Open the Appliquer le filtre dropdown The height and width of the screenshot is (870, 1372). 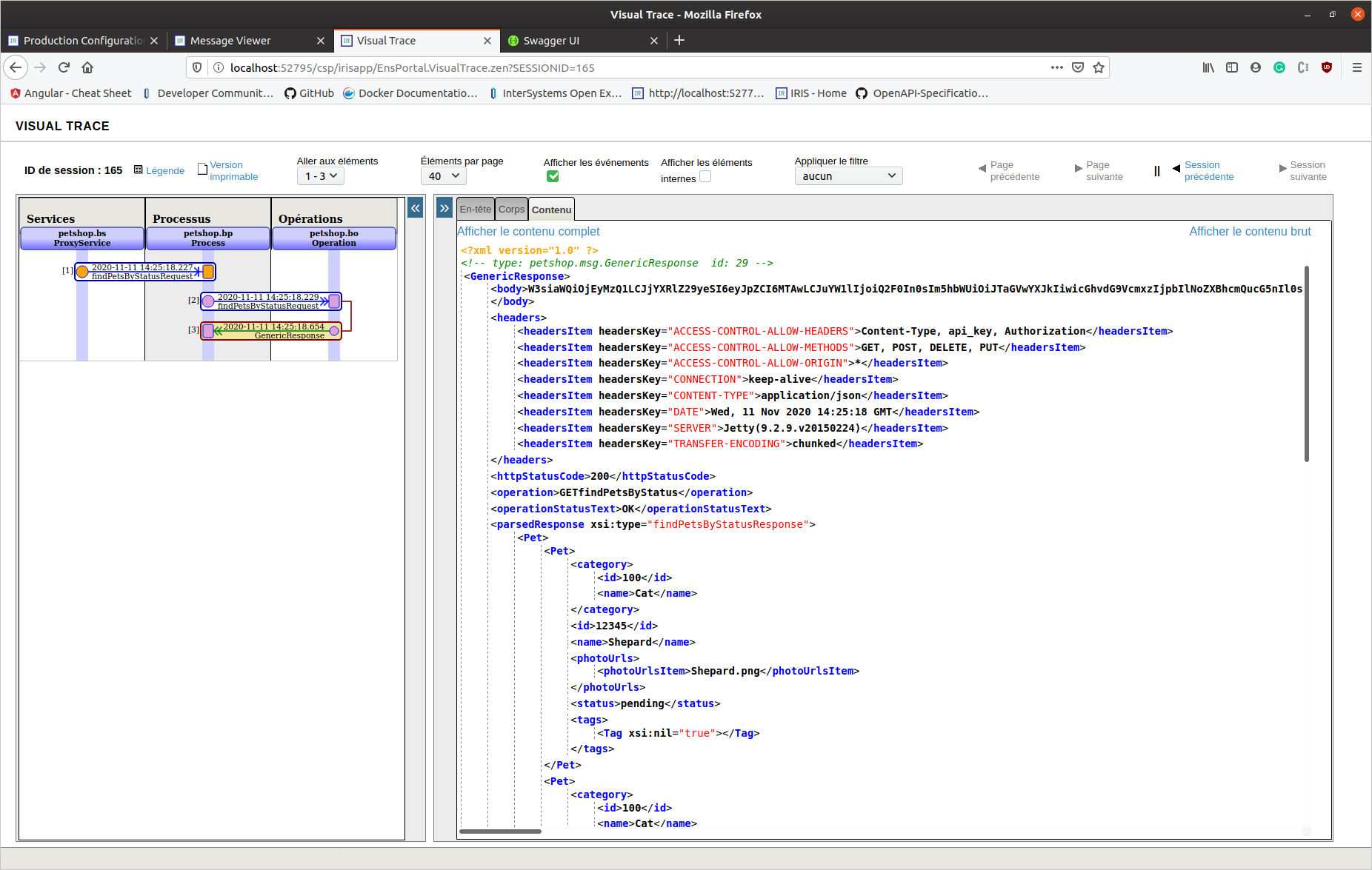point(848,176)
